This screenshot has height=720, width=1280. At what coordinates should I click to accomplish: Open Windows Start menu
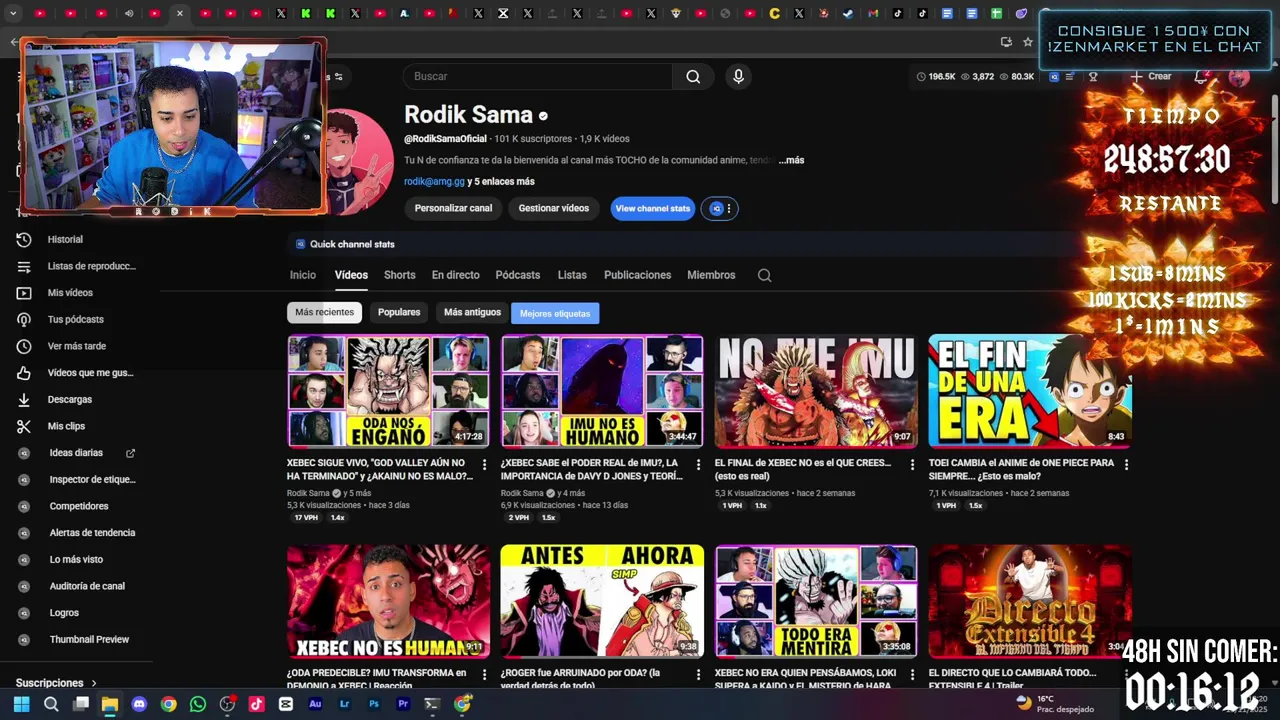click(21, 704)
